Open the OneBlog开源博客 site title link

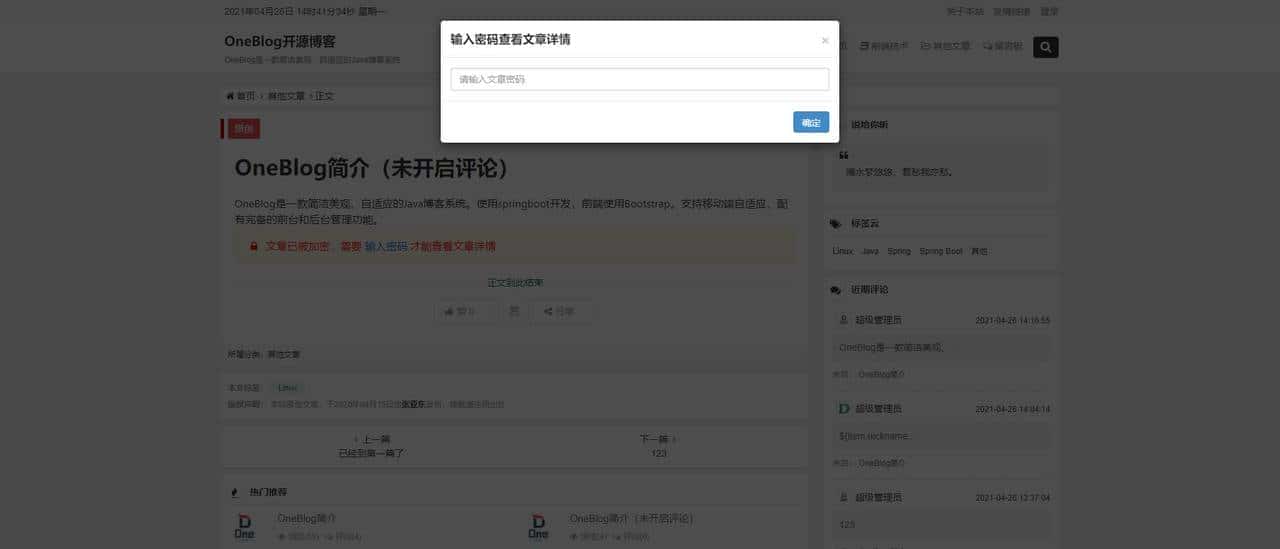(280, 42)
